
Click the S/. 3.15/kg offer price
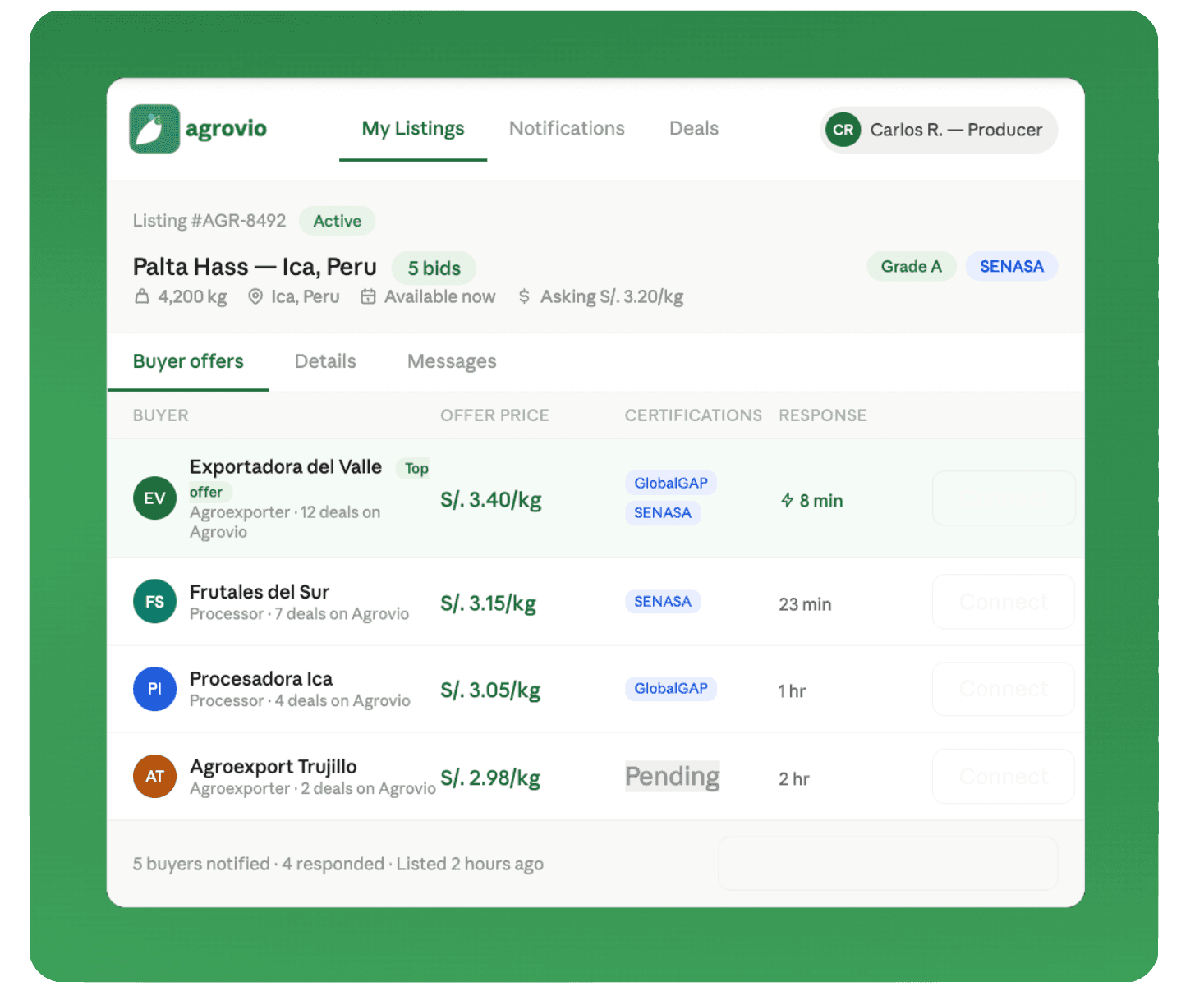[x=489, y=603]
